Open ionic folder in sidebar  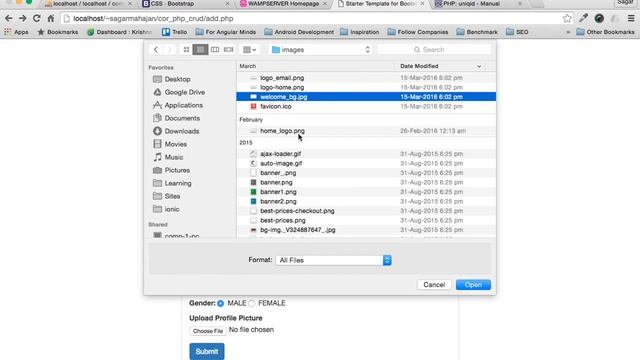(x=166, y=209)
